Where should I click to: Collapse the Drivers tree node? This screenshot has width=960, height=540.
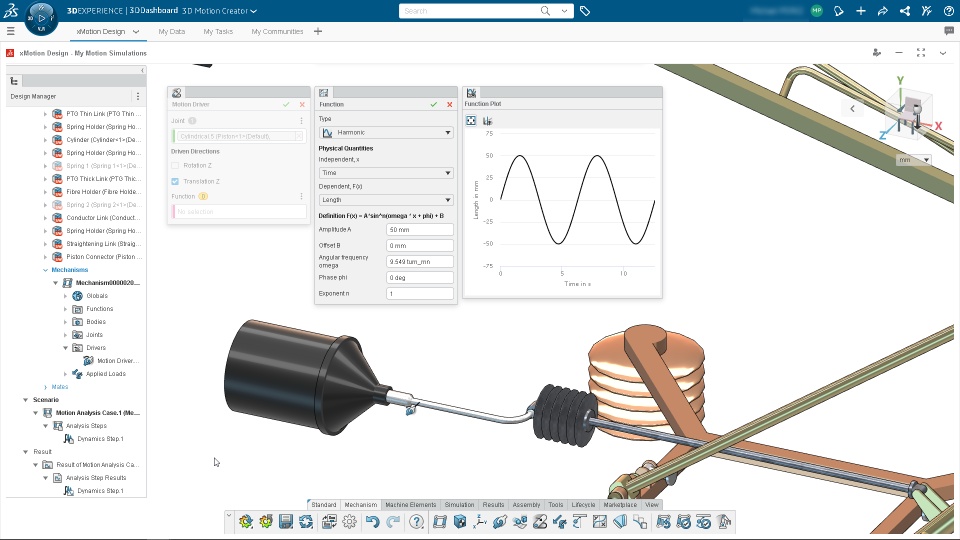pos(66,348)
